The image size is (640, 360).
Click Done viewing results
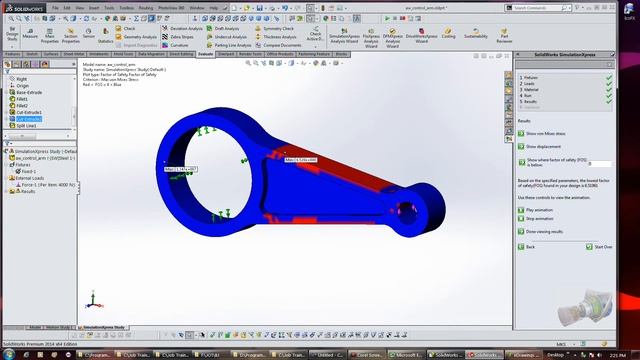click(540, 231)
